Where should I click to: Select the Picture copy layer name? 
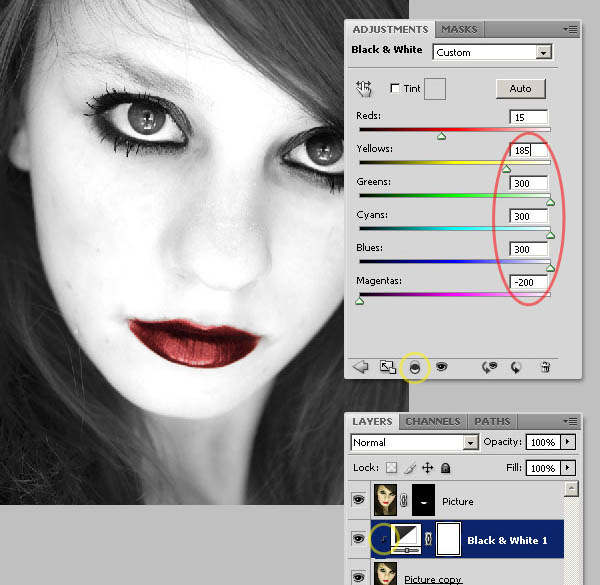[433, 579]
